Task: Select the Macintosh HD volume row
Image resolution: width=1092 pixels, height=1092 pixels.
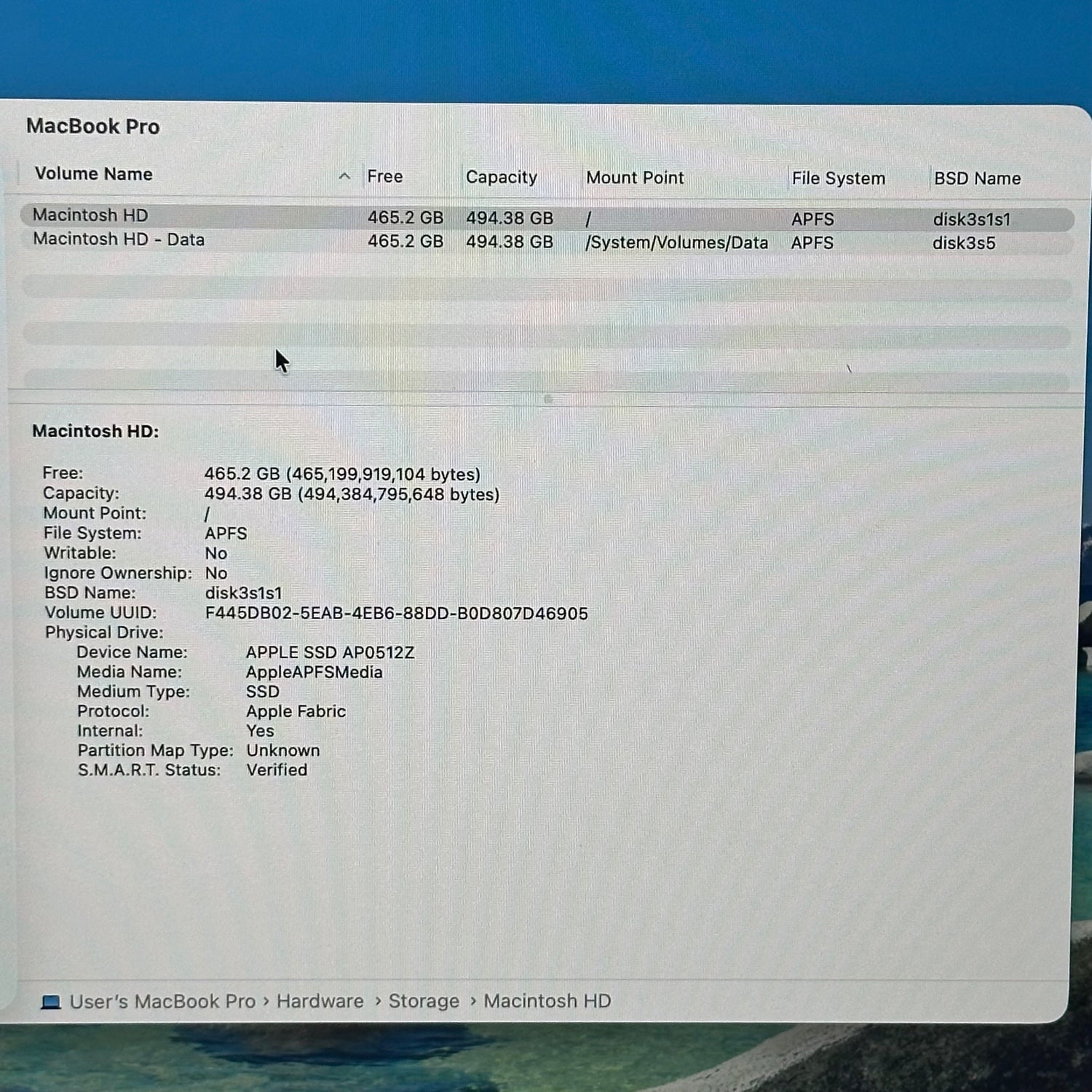Action: point(547,218)
